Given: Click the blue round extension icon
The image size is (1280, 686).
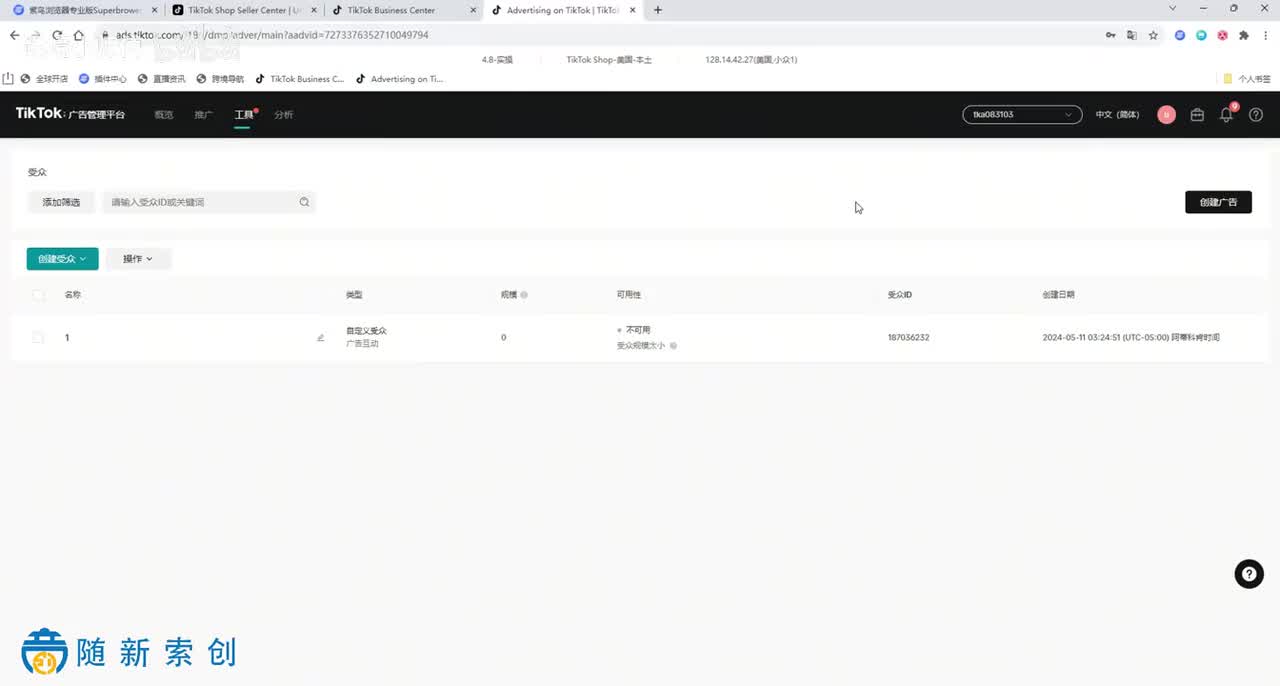Looking at the screenshot, I should point(1180,35).
